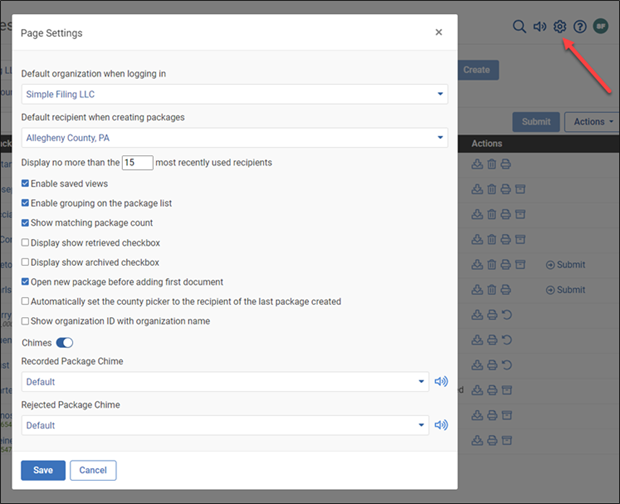Click the archive icon in the last package row
The height and width of the screenshot is (504, 620).
(x=507, y=440)
